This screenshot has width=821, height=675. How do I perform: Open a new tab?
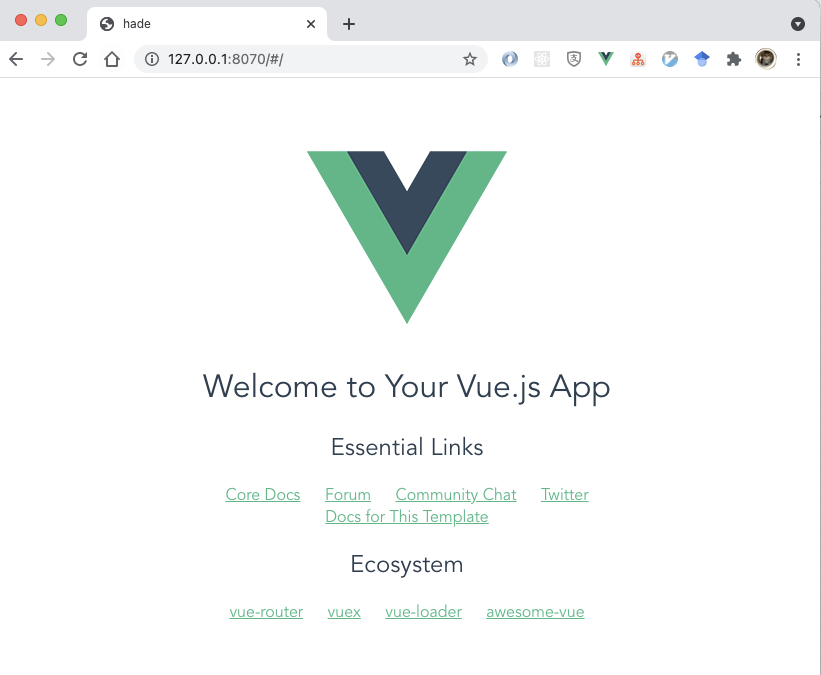[x=349, y=24]
